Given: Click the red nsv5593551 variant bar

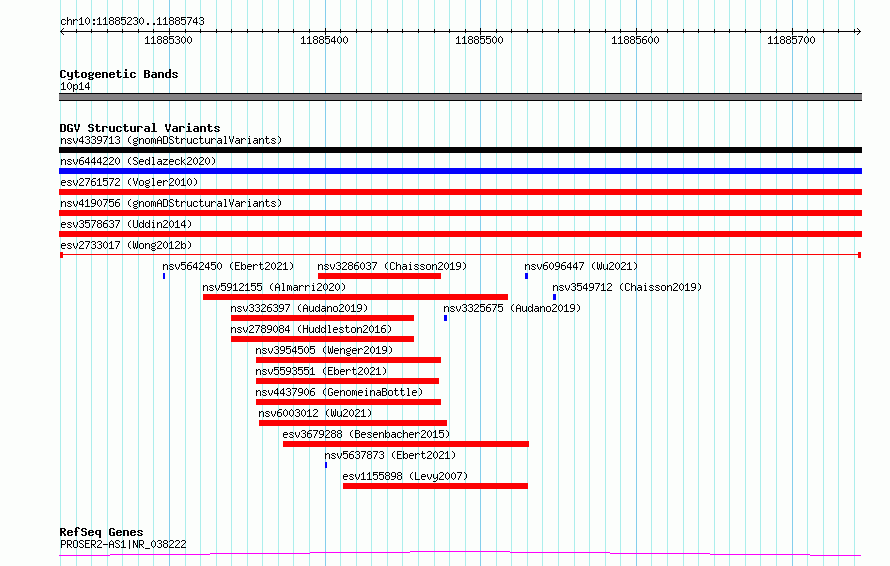Looking at the screenshot, I should click(347, 381).
